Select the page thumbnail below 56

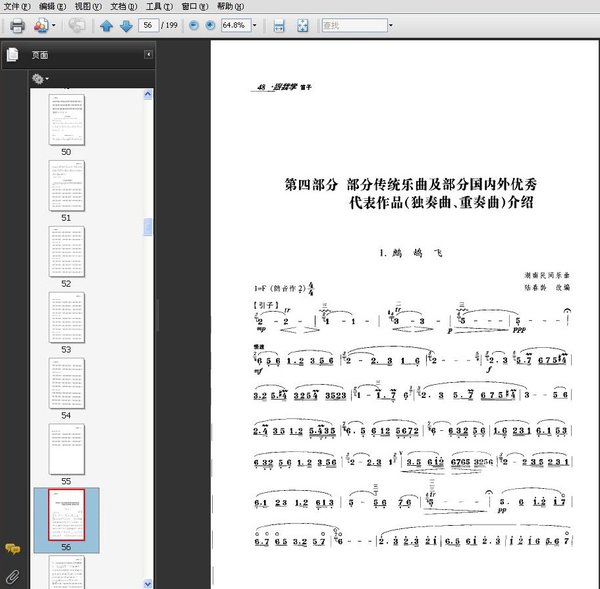tap(67, 572)
